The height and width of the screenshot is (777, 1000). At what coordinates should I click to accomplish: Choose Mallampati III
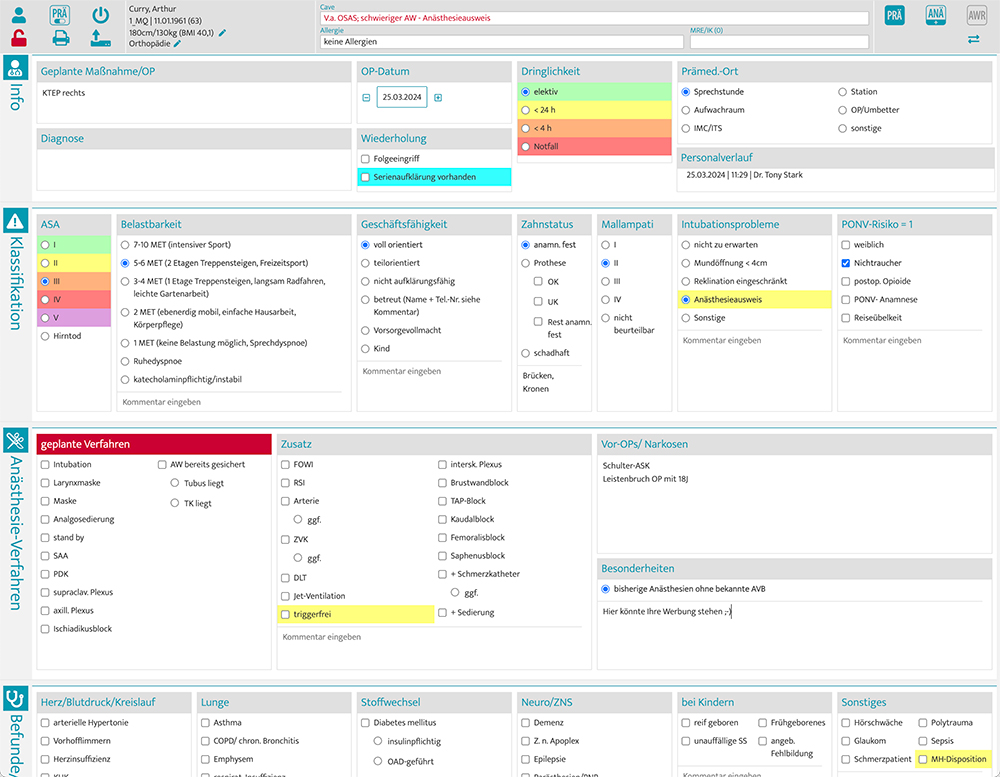(605, 281)
